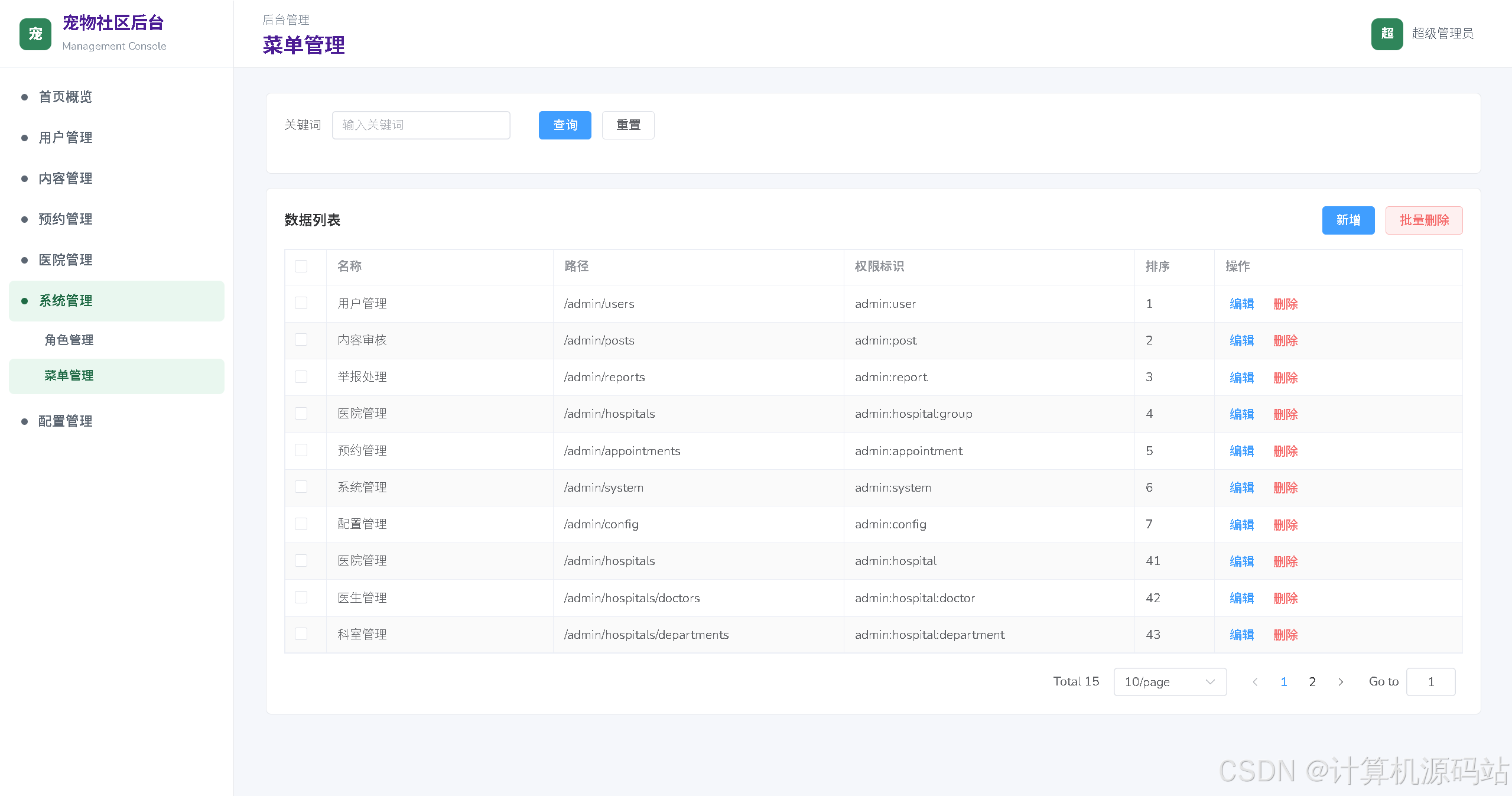Check the 预约管理 row checkbox
The height and width of the screenshot is (796, 1512).
pos(301,450)
